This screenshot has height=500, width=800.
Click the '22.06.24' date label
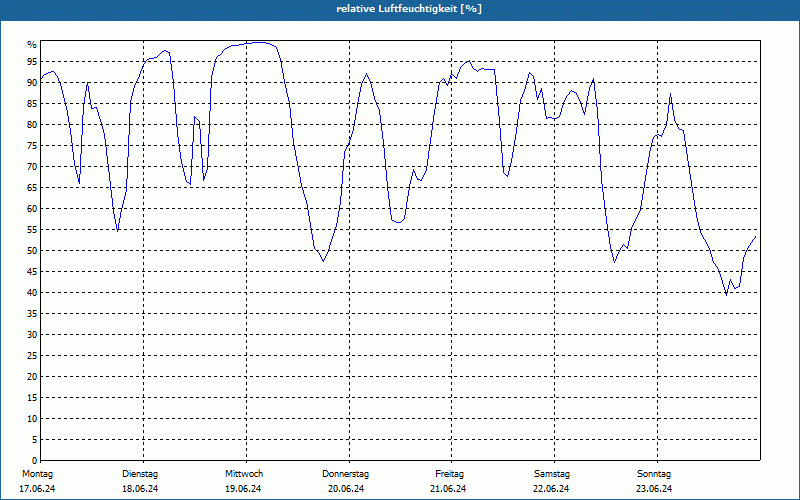pyautogui.click(x=551, y=489)
